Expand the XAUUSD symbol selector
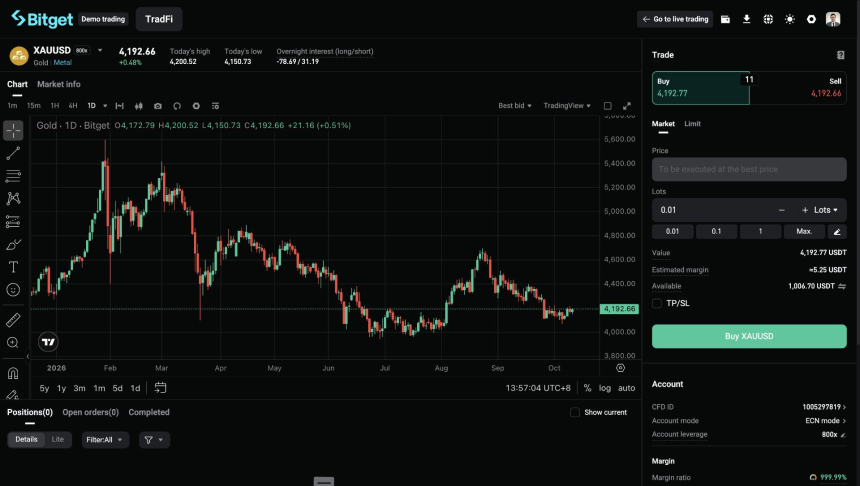The width and height of the screenshot is (860, 486). pyautogui.click(x=100, y=50)
